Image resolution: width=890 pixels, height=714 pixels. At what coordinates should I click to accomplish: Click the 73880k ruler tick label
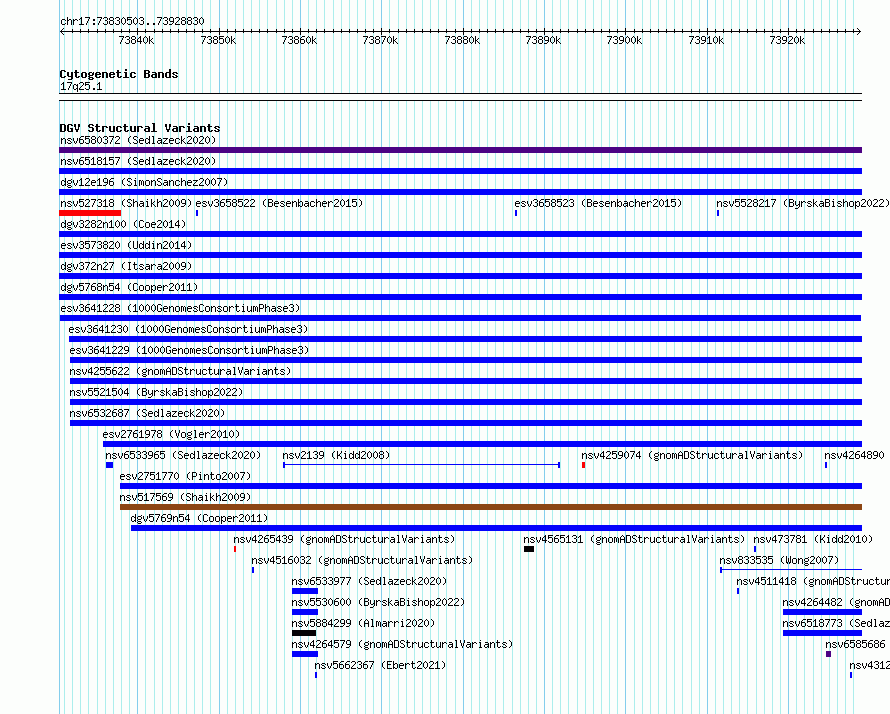(x=462, y=40)
